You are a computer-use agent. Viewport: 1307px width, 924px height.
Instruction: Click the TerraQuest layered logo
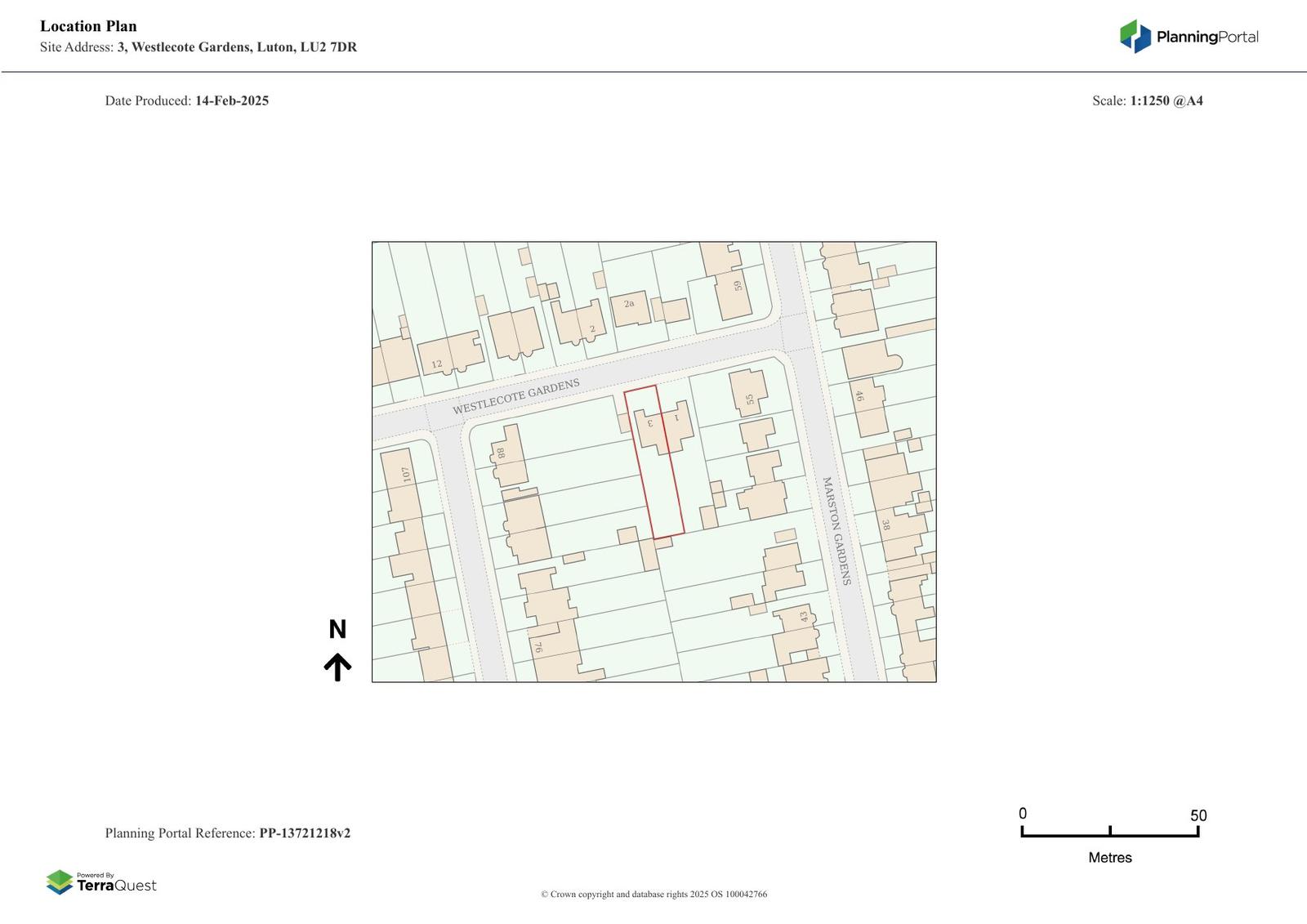tap(60, 882)
